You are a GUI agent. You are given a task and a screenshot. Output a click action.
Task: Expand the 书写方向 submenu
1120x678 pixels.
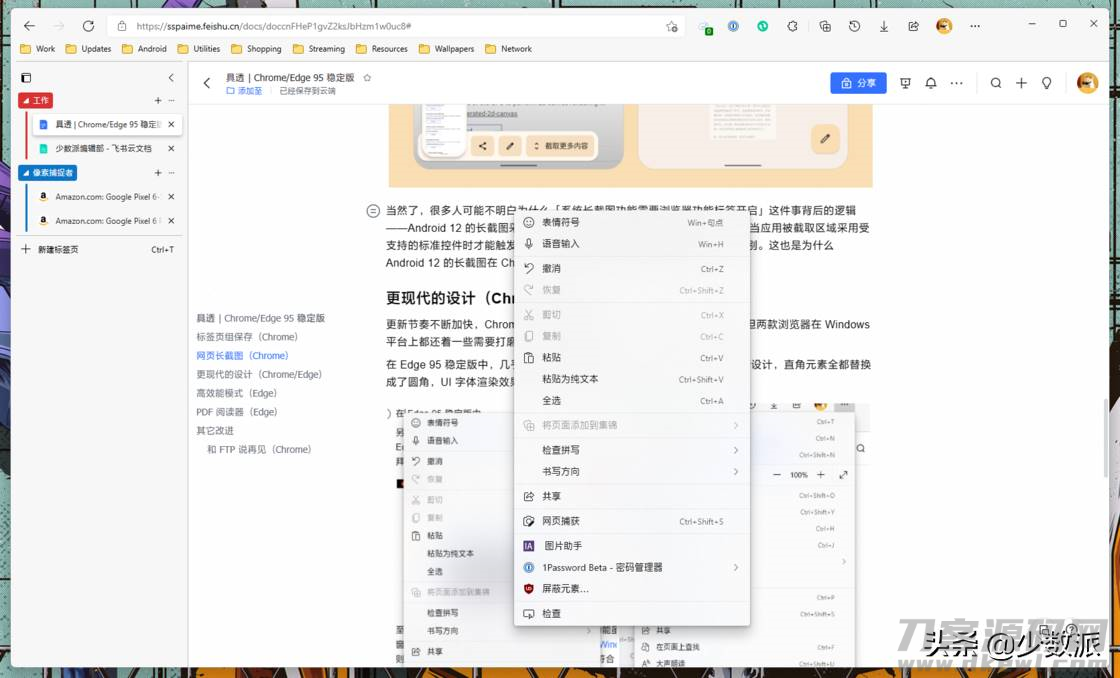(631, 472)
